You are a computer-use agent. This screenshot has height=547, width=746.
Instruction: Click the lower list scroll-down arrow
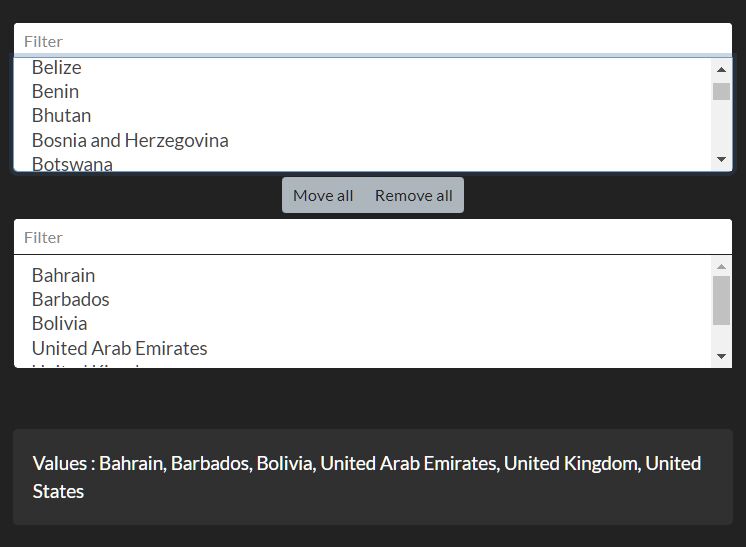[721, 356]
